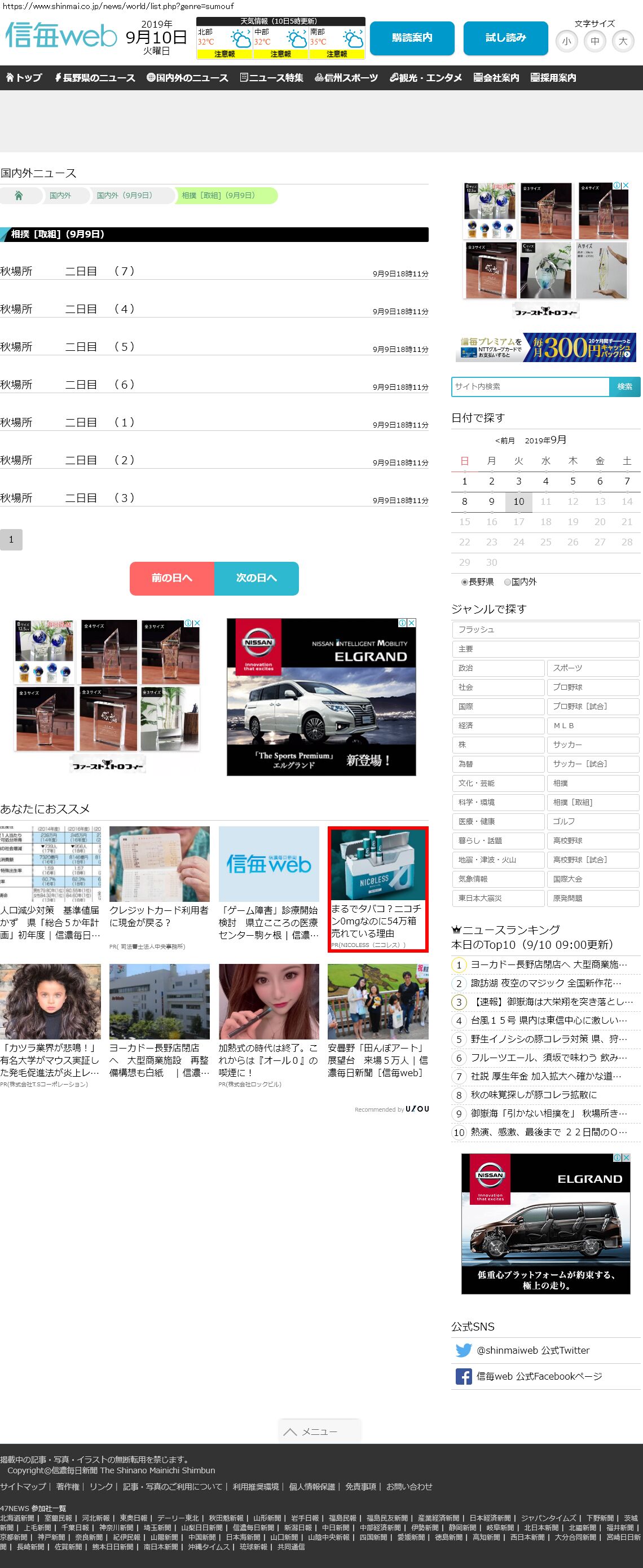Set font size to small (小)

coord(566,41)
